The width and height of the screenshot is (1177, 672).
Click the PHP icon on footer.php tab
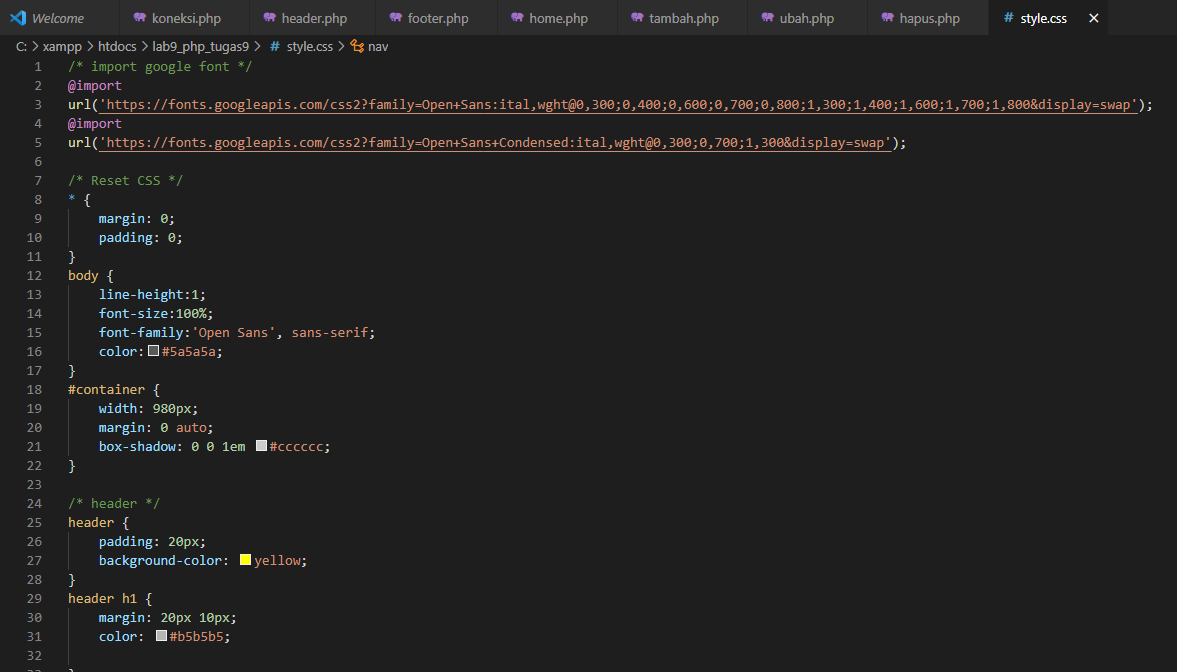tap(394, 17)
